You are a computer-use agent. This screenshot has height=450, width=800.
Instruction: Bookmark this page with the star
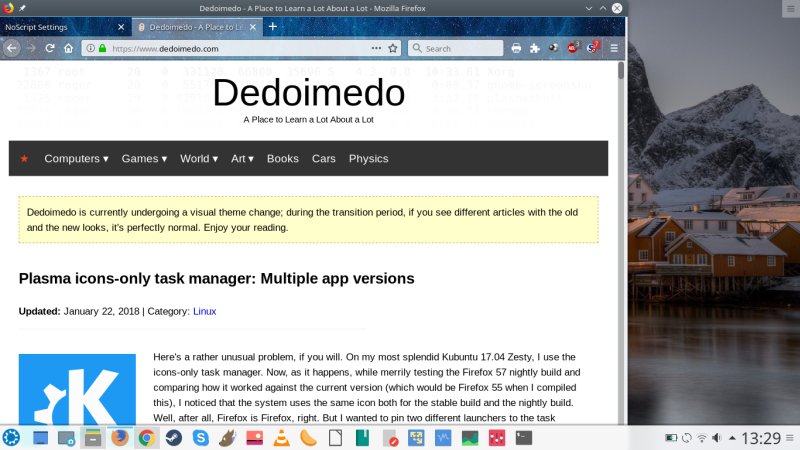393,48
